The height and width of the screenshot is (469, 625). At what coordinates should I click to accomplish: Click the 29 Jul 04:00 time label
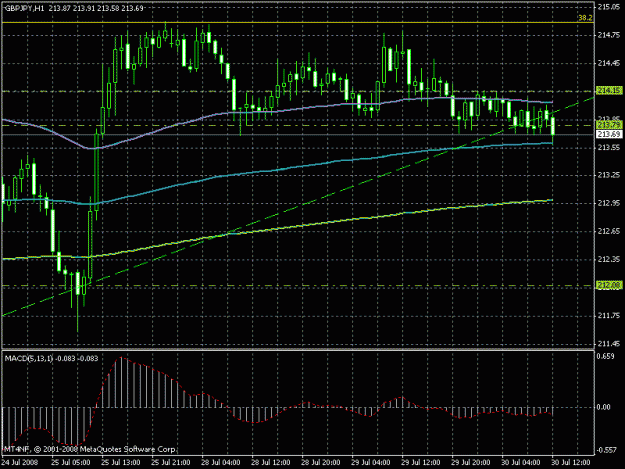pyautogui.click(x=371, y=463)
